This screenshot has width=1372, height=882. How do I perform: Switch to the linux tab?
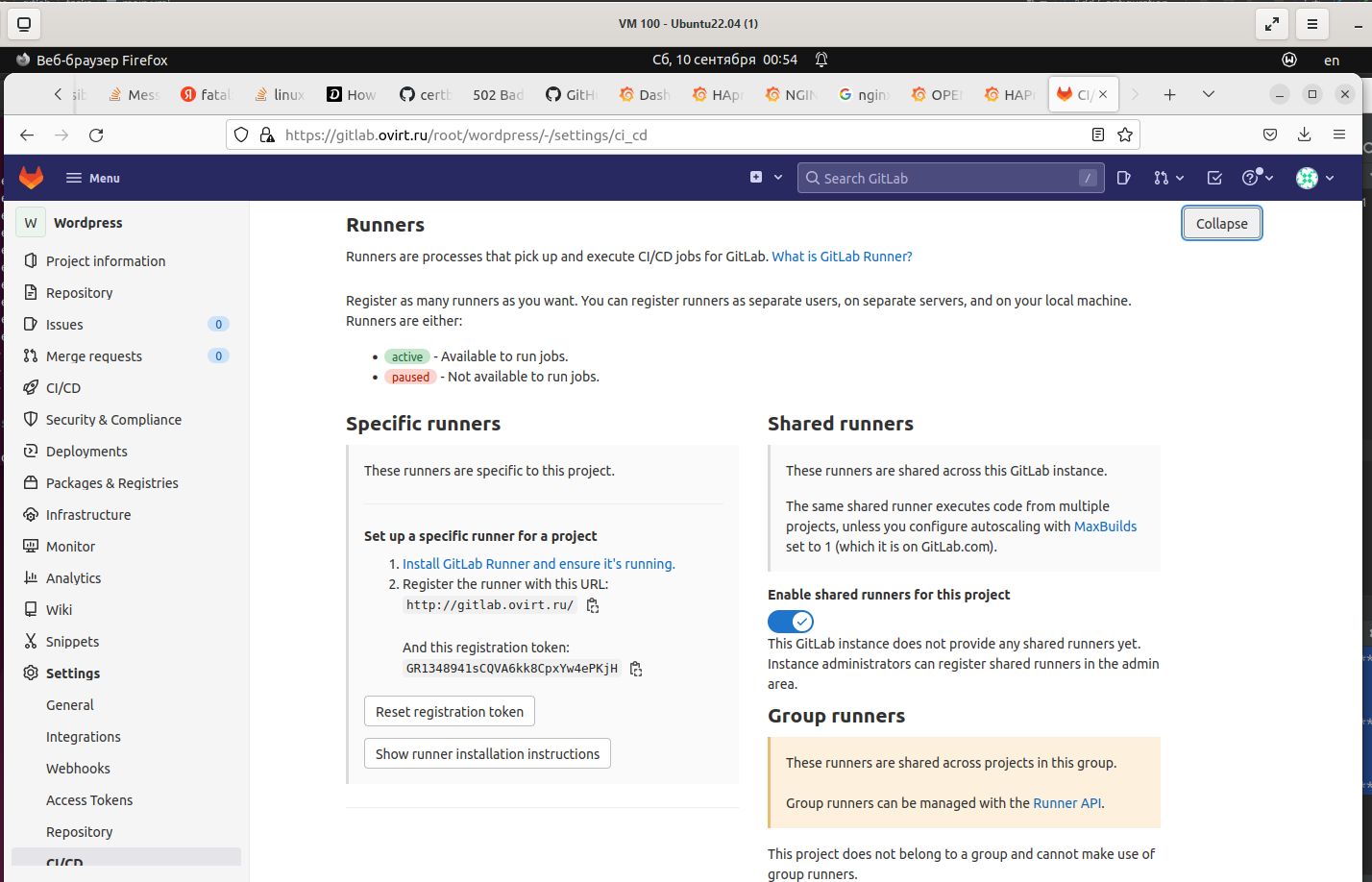click(280, 94)
